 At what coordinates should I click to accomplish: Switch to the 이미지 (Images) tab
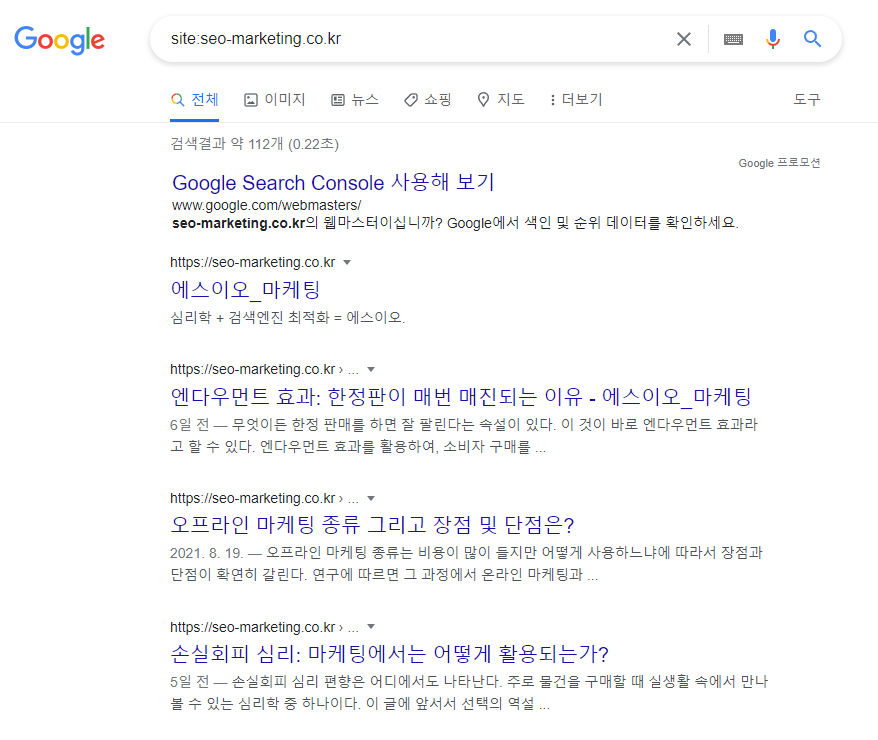[x=275, y=100]
